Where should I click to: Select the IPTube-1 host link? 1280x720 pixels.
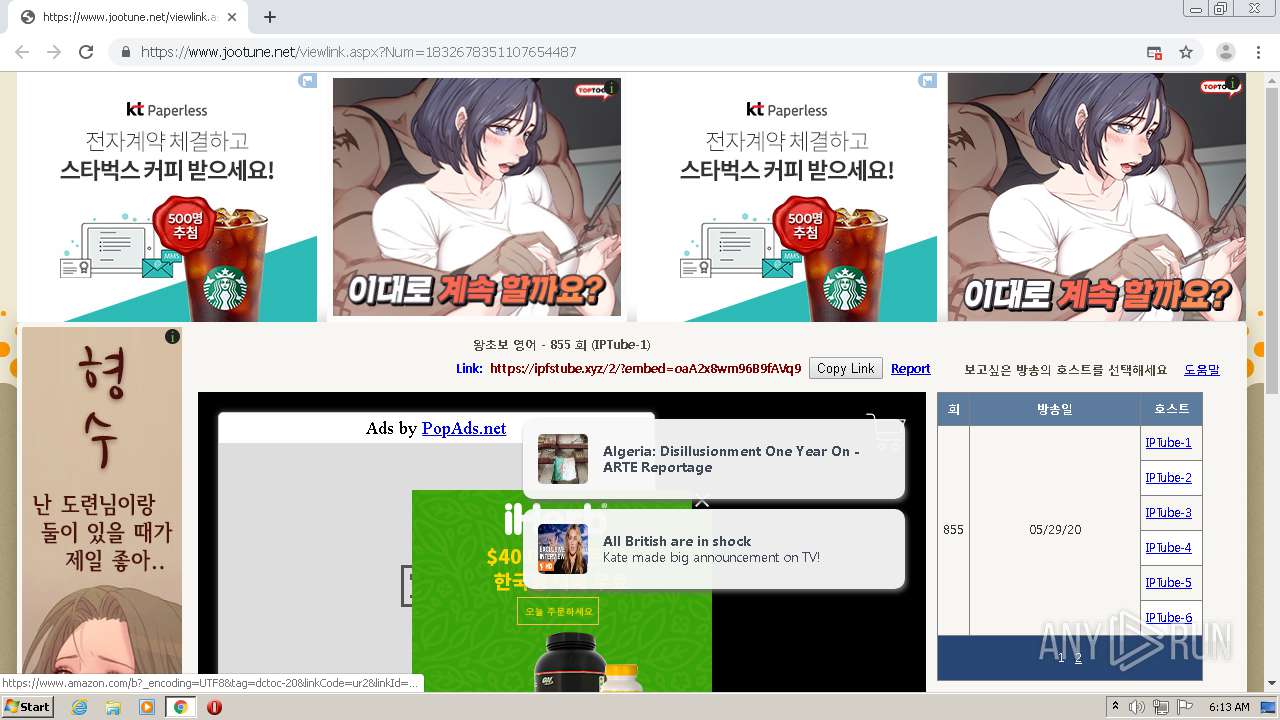(1168, 443)
